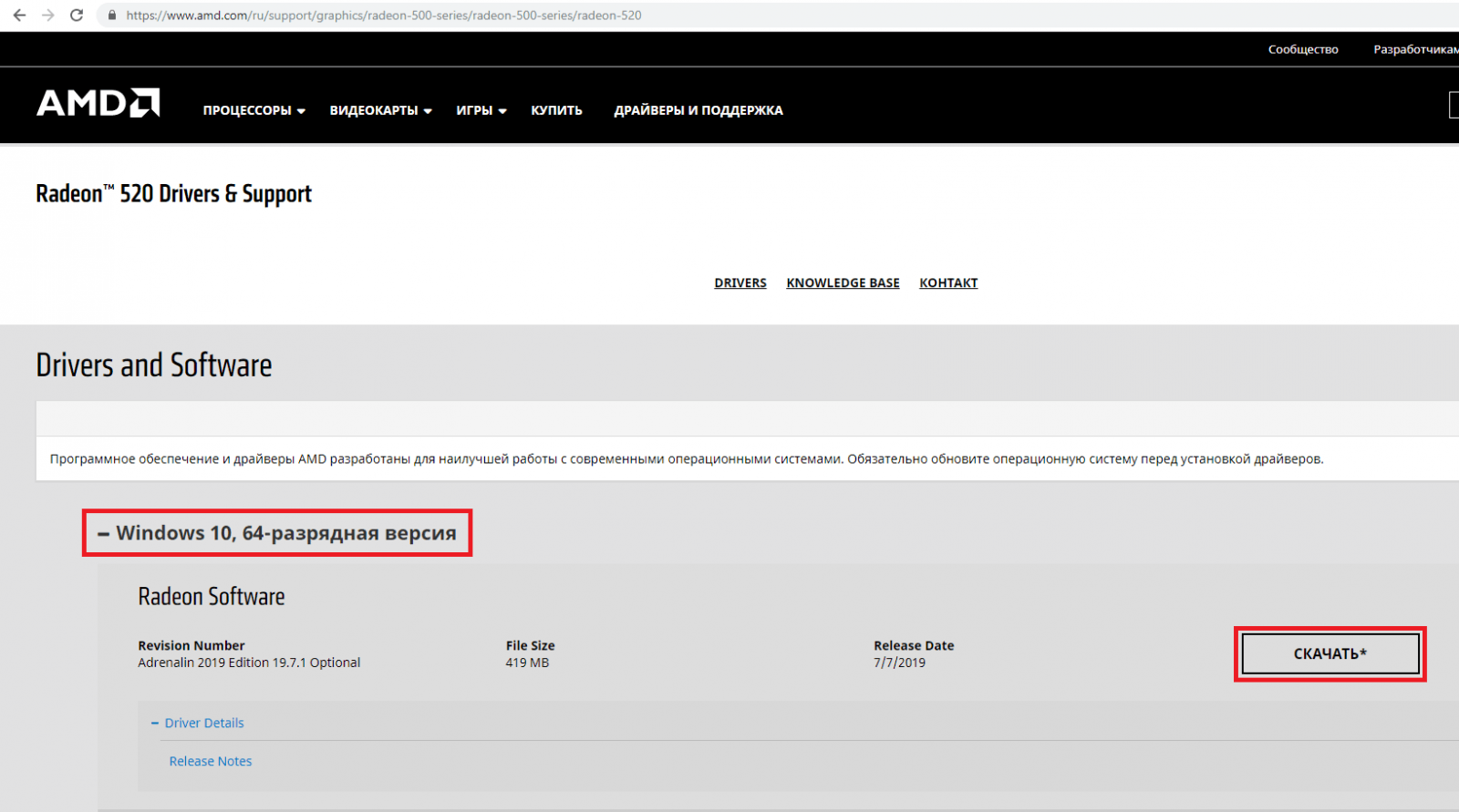This screenshot has width=1459, height=812.
Task: Open ДРАЙВЕРЫ И ПОДДЕРЖКА menu item
Action: [698, 110]
